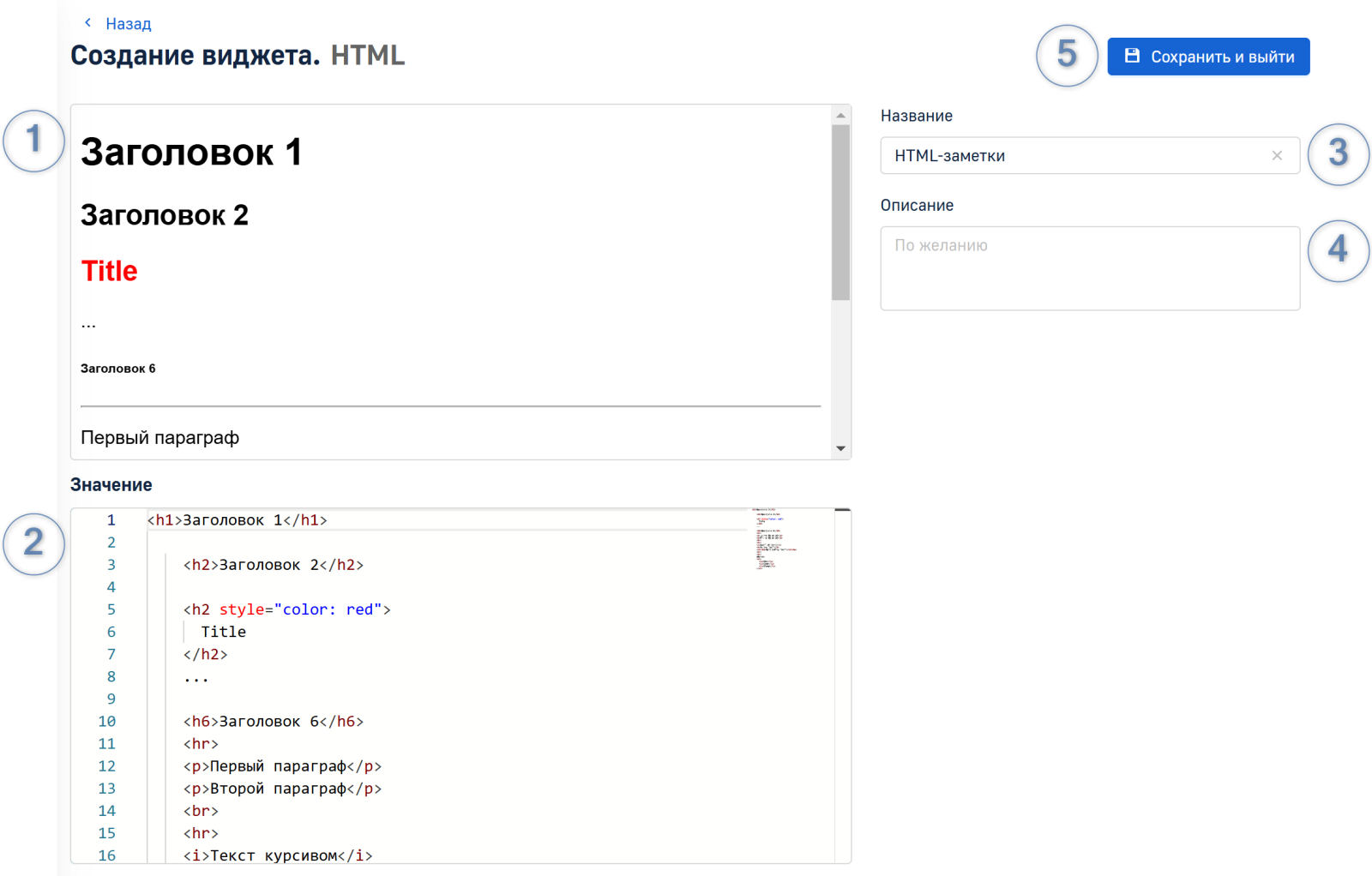
Task: Select line number 10 in the editor gutter
Action: point(107,722)
